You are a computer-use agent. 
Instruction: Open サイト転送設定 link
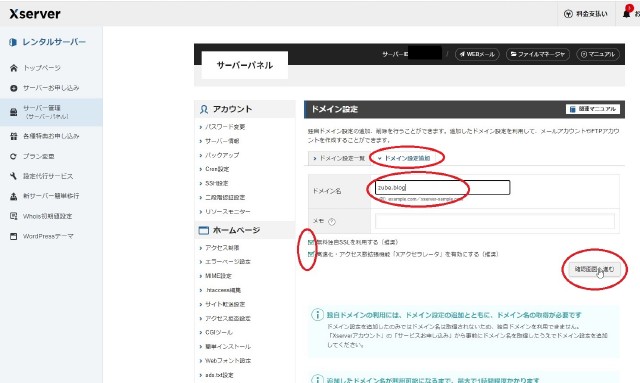[x=225, y=304]
